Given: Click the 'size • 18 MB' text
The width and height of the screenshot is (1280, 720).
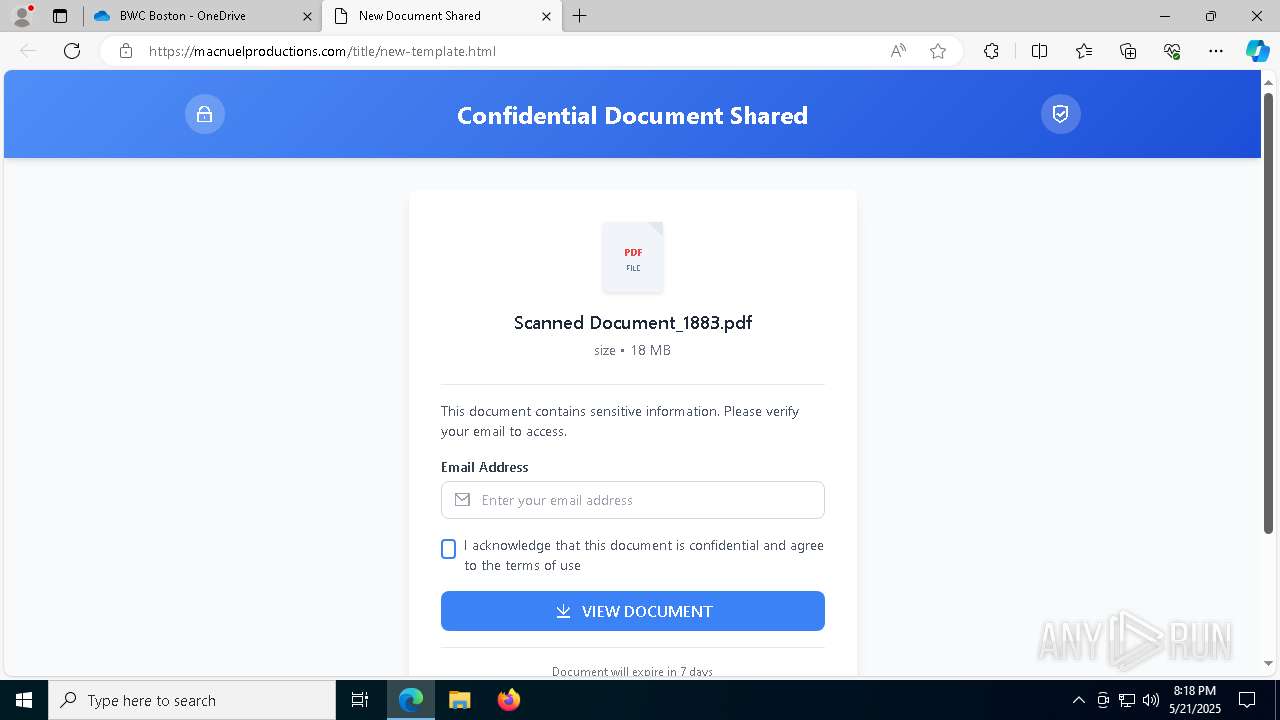Looking at the screenshot, I should (632, 350).
